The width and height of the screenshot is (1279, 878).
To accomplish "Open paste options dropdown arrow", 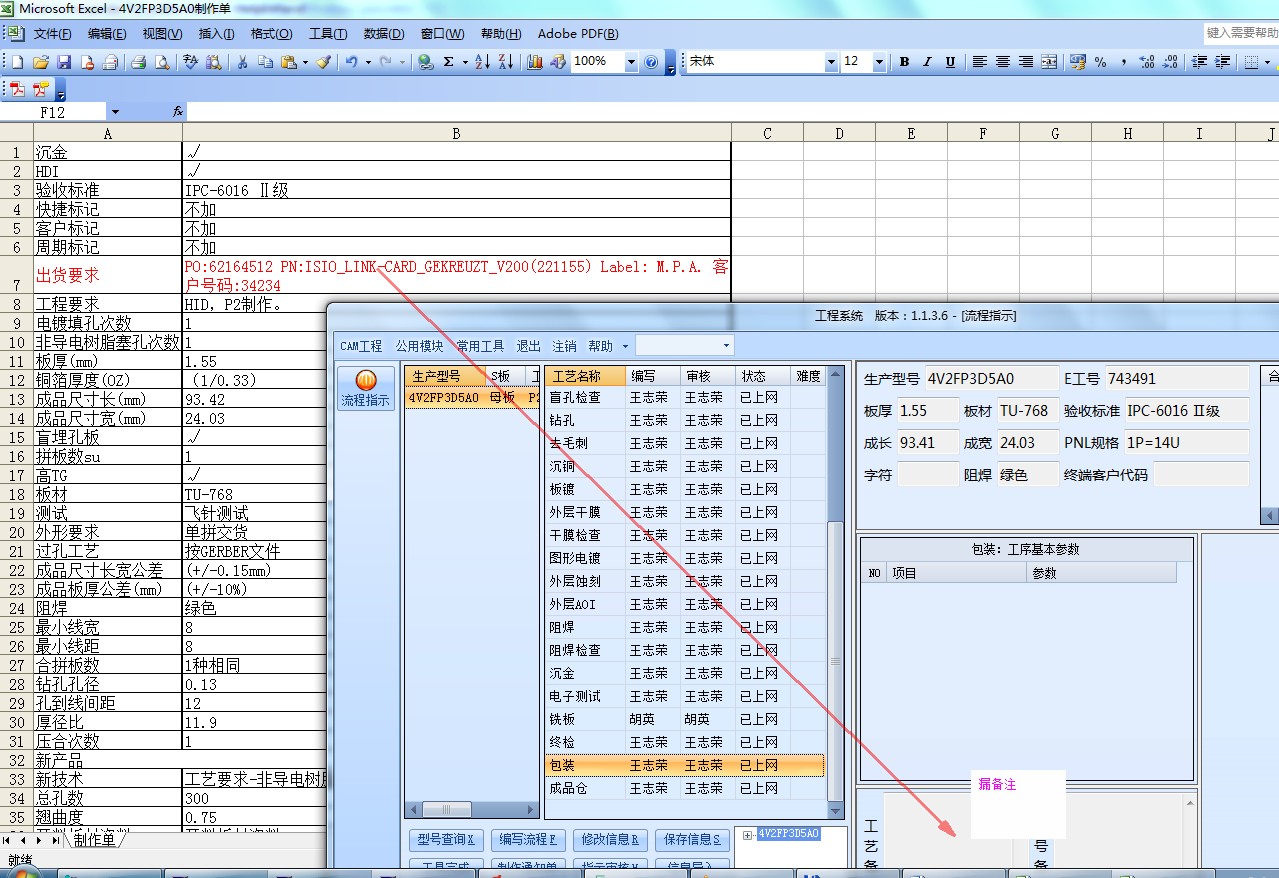I will (x=305, y=62).
